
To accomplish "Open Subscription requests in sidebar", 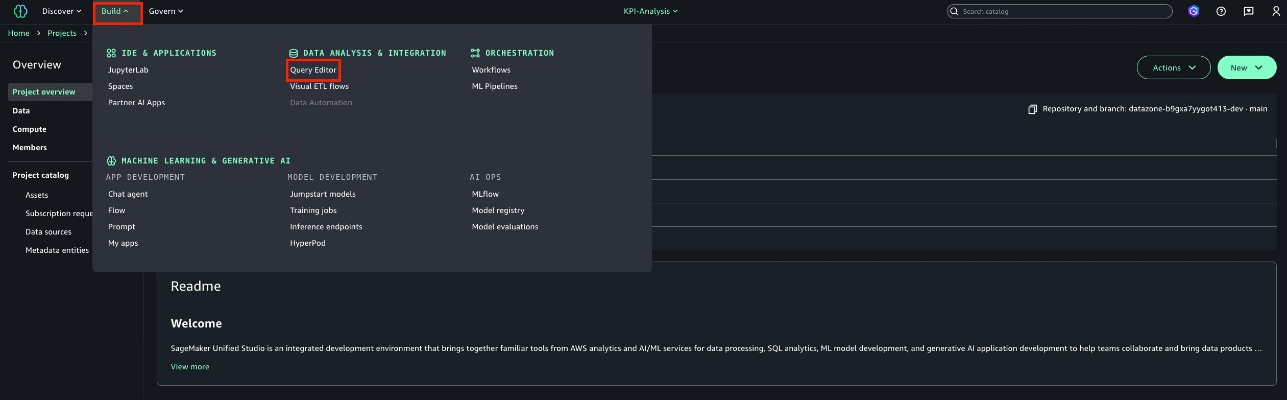I will tap(58, 213).
